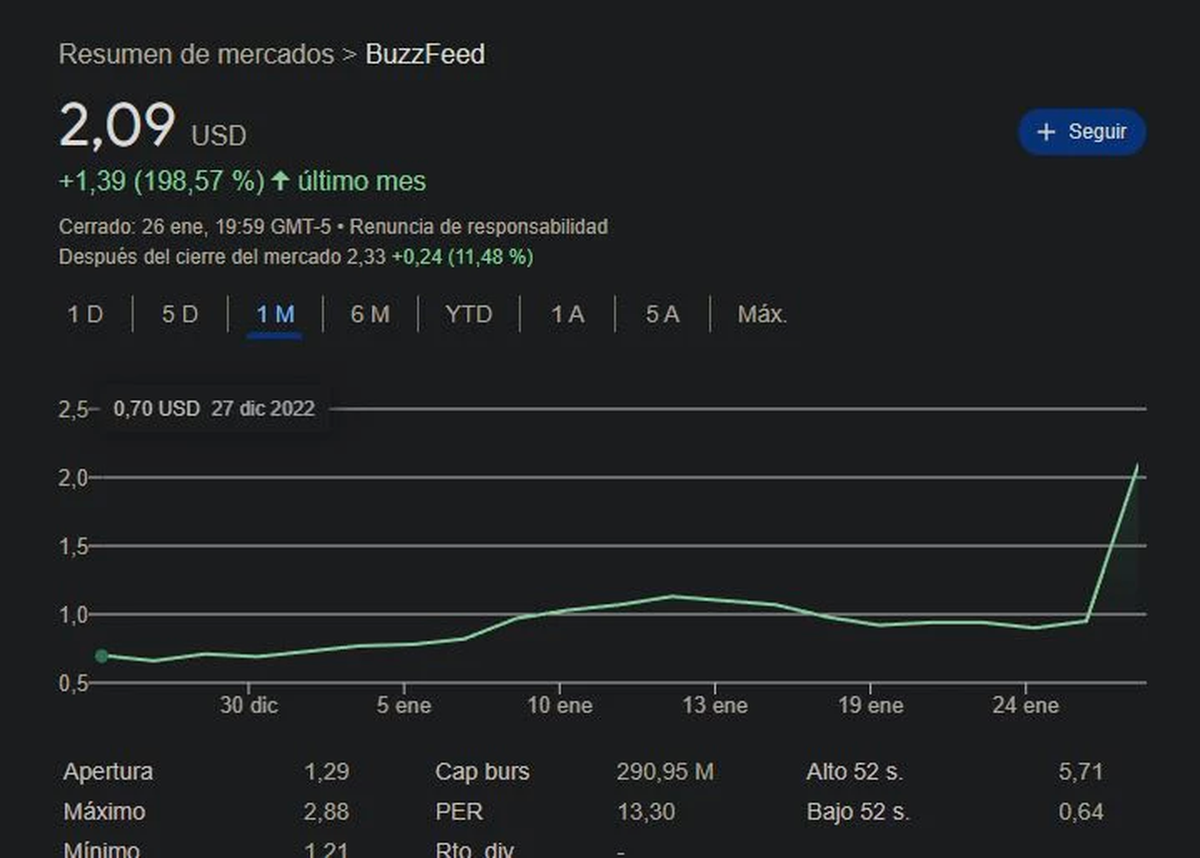1200x858 pixels.
Task: Click the 0,70 USD chart tooltip
Action: (214, 408)
